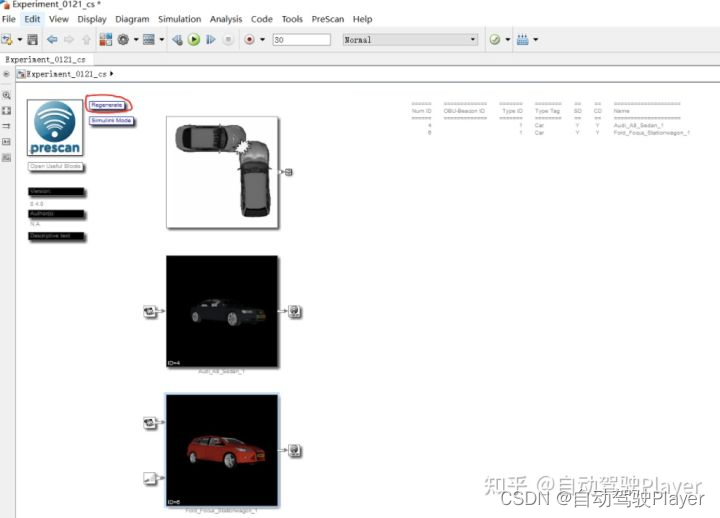Expand the Model Advisor dropdown arrow

pos(508,40)
